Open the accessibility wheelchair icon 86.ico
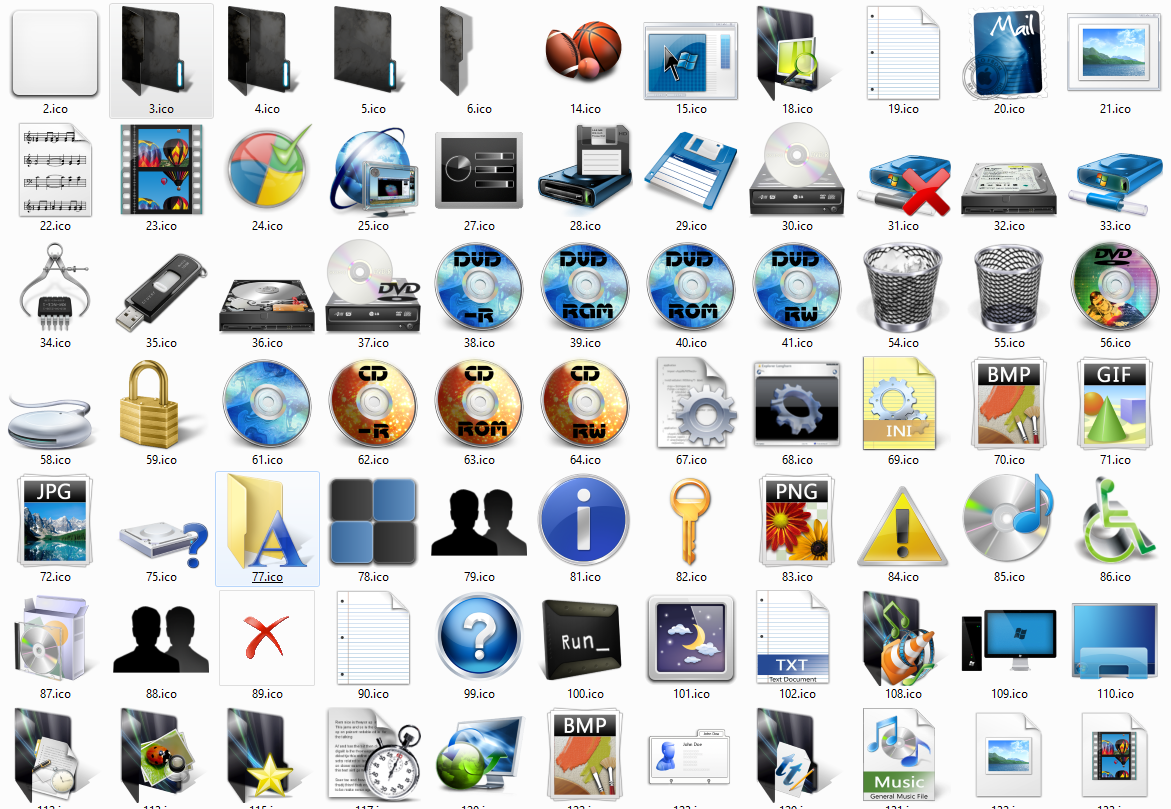Viewport: 1171px width, 809px height. (1114, 520)
